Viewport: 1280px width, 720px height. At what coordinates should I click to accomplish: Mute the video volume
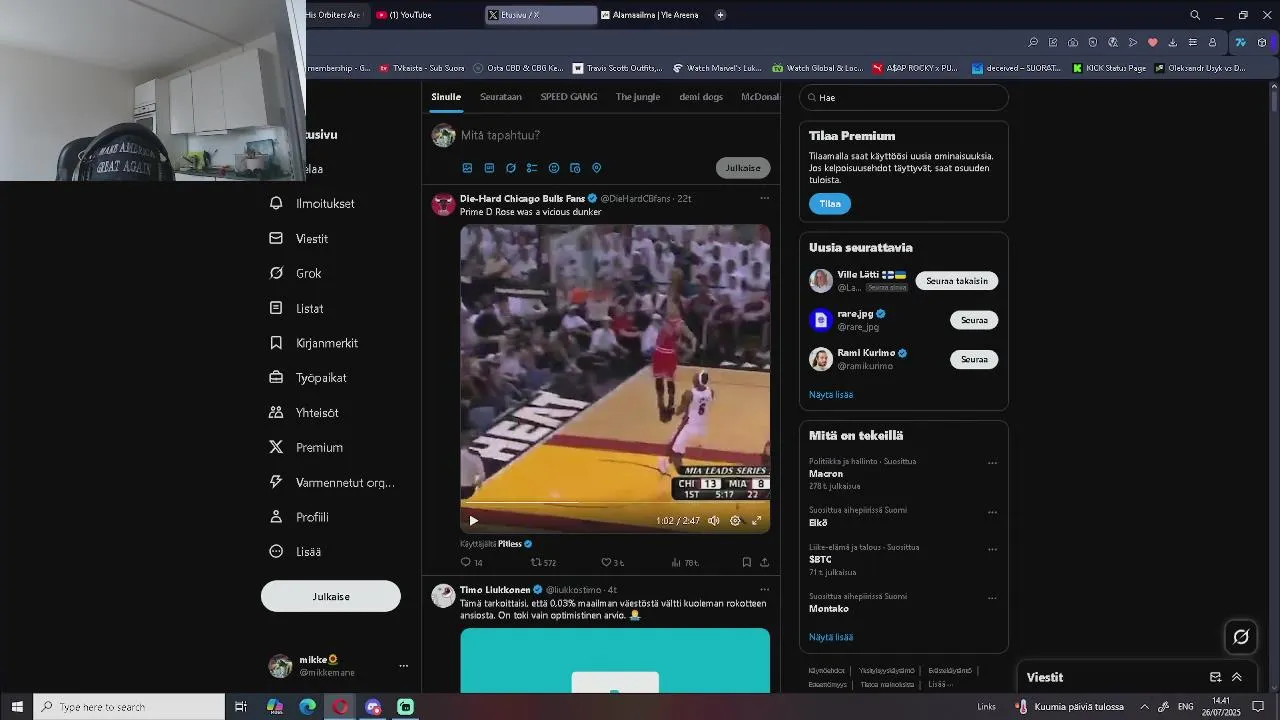click(x=714, y=520)
